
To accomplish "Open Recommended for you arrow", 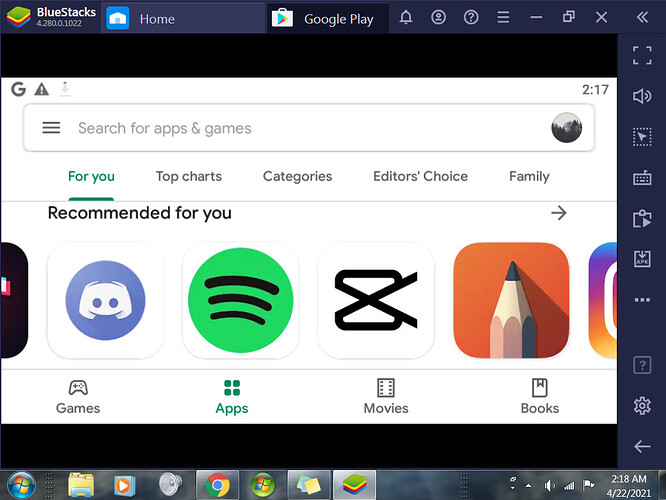I will (x=559, y=213).
